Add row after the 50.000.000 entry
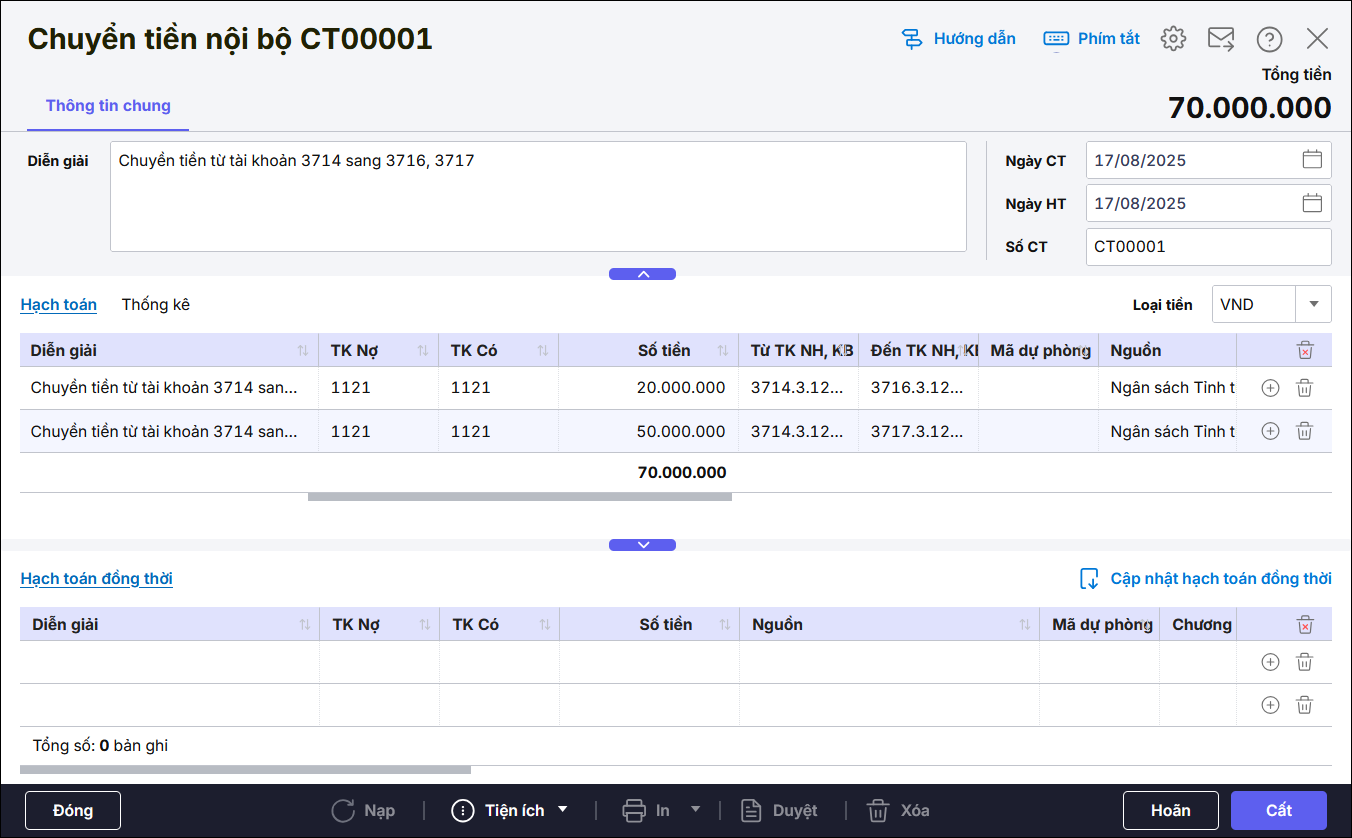Image resolution: width=1352 pixels, height=838 pixels. tap(1270, 431)
